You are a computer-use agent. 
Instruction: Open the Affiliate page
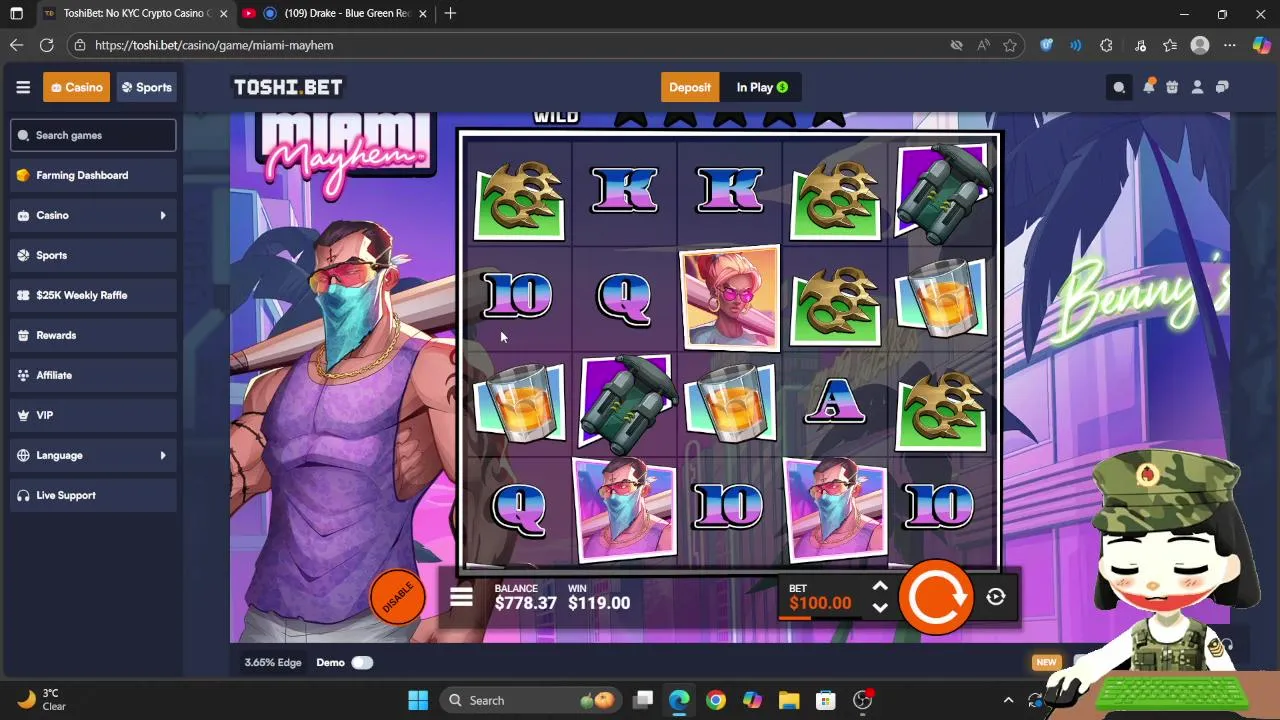[93, 375]
